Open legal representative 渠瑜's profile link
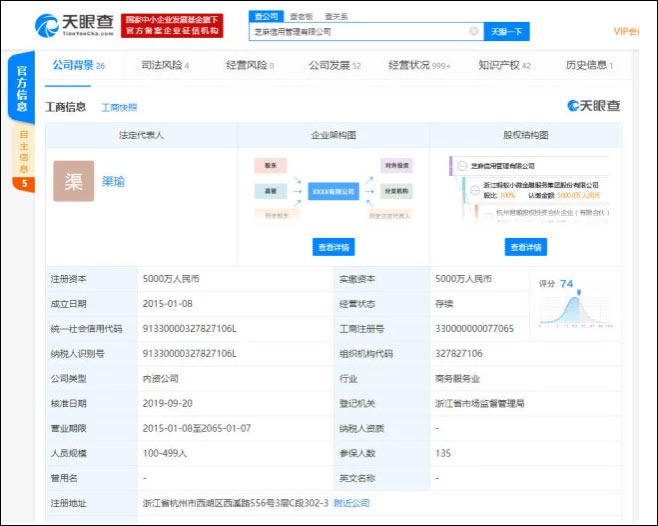Viewport: 658px width, 526px height. tap(113, 181)
